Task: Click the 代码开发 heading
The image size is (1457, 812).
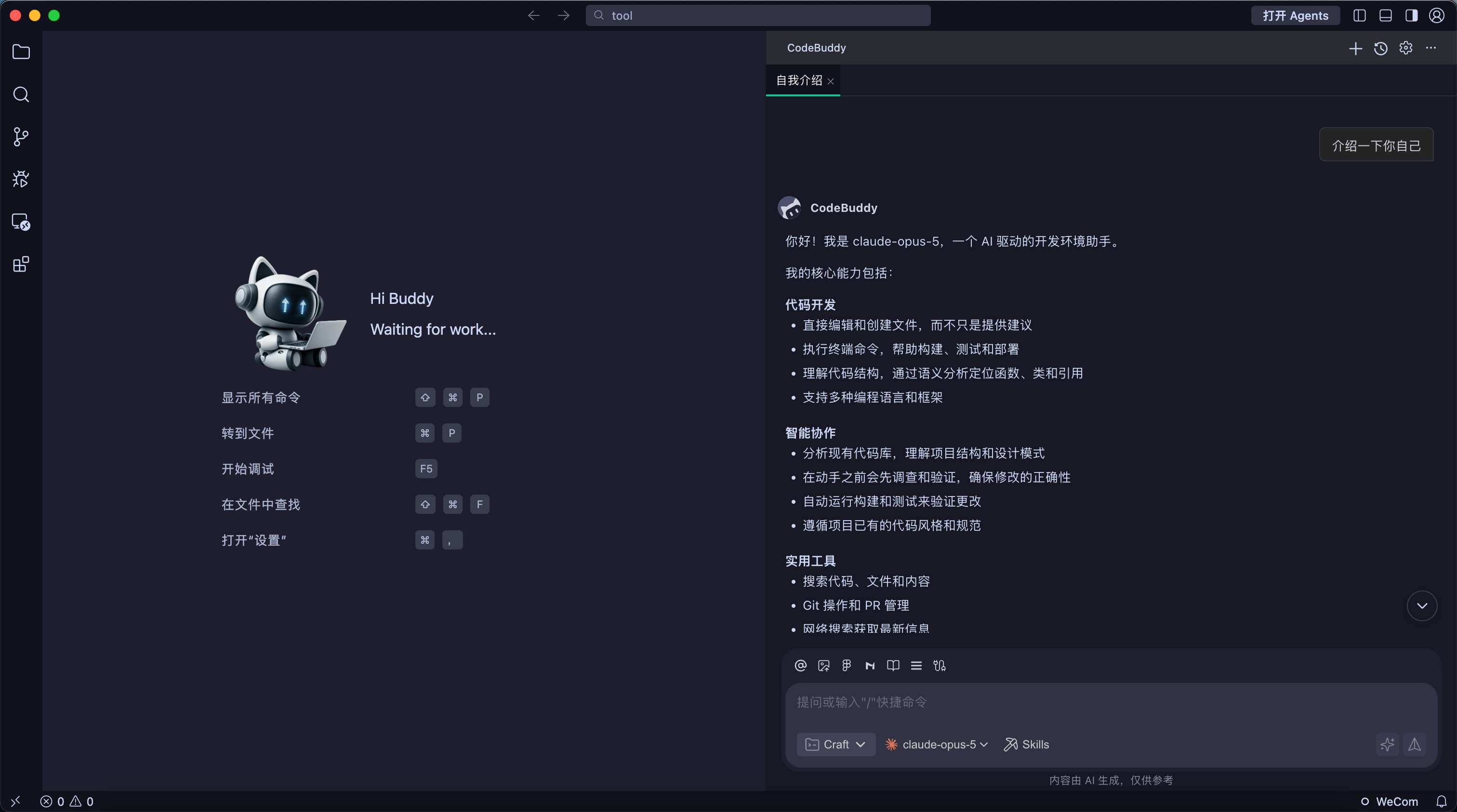Action: click(810, 305)
